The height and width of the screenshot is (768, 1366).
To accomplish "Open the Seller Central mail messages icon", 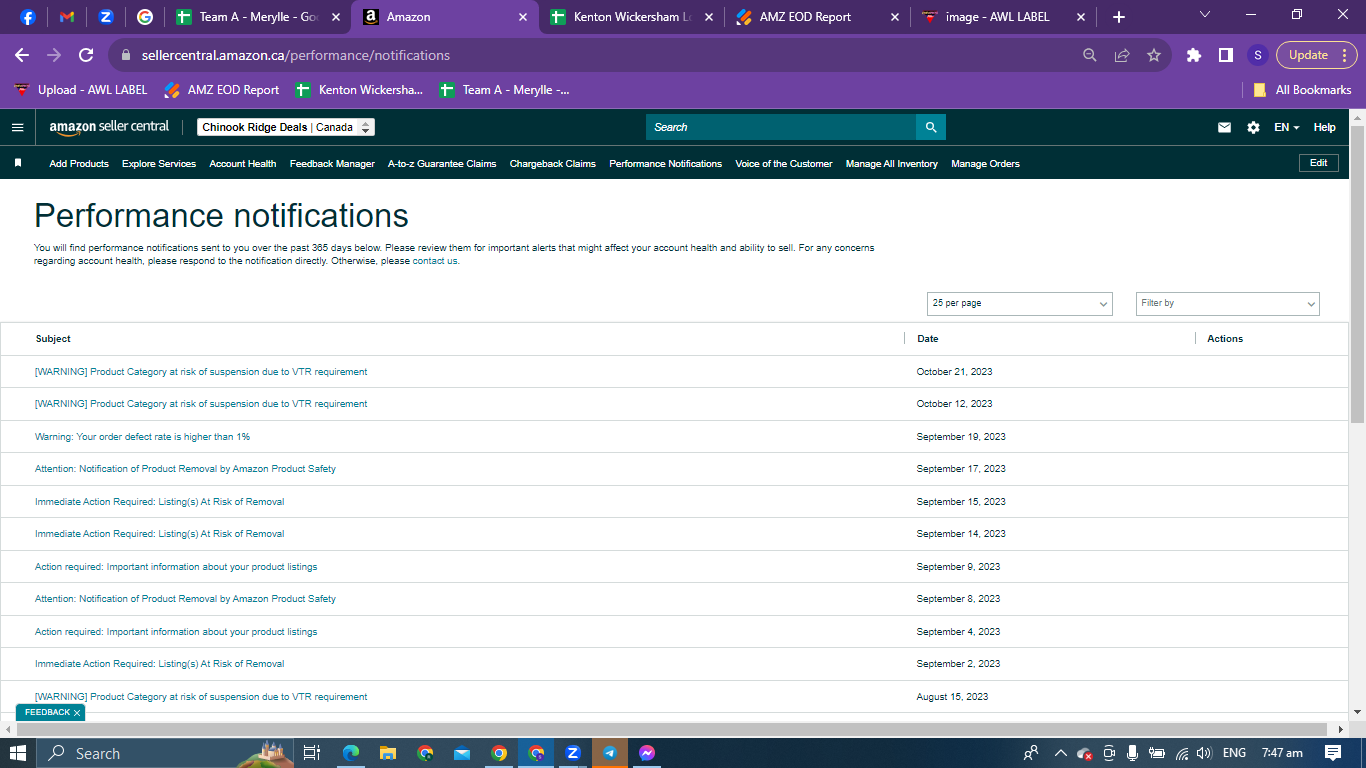I will coord(1224,127).
